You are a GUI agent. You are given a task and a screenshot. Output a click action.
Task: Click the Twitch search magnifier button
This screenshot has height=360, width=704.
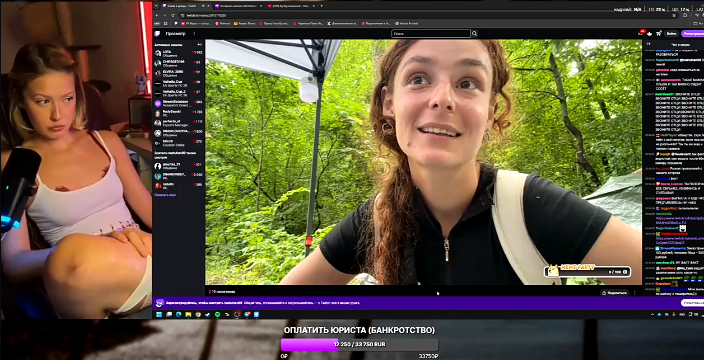tap(474, 34)
